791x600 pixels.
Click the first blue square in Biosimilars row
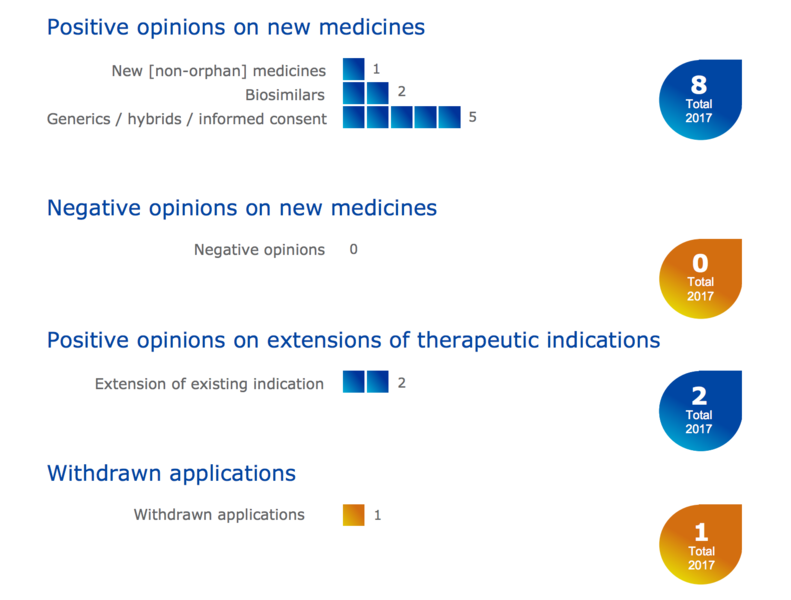tap(354, 93)
